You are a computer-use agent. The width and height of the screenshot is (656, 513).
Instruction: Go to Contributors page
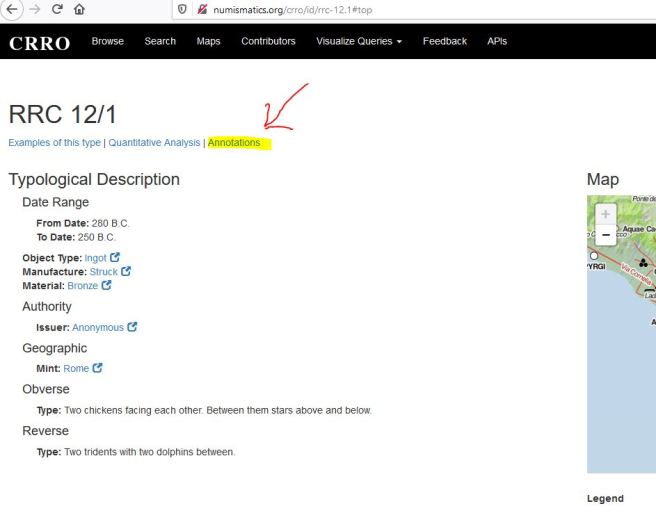pyautogui.click(x=268, y=41)
